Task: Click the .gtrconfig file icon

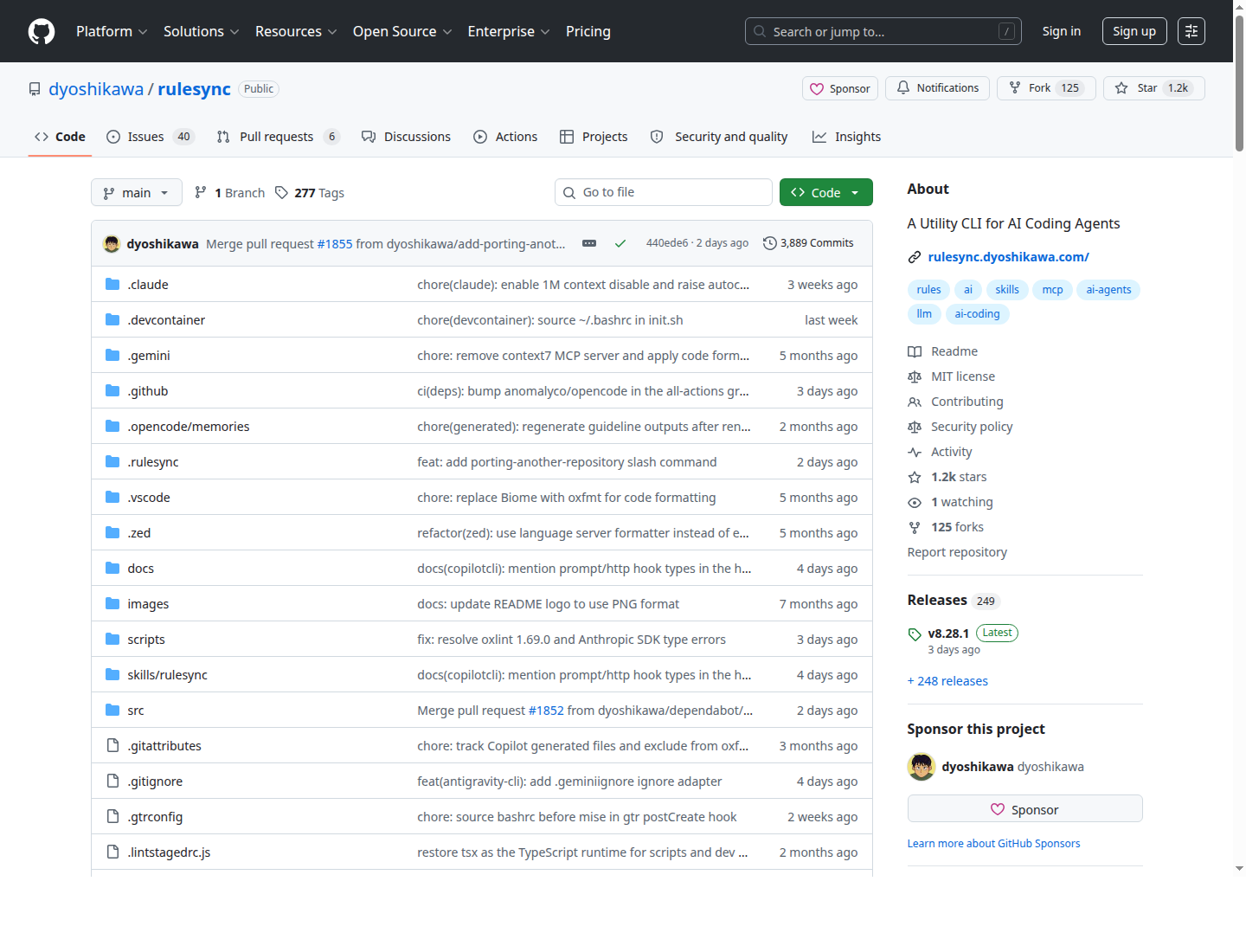Action: (112, 816)
